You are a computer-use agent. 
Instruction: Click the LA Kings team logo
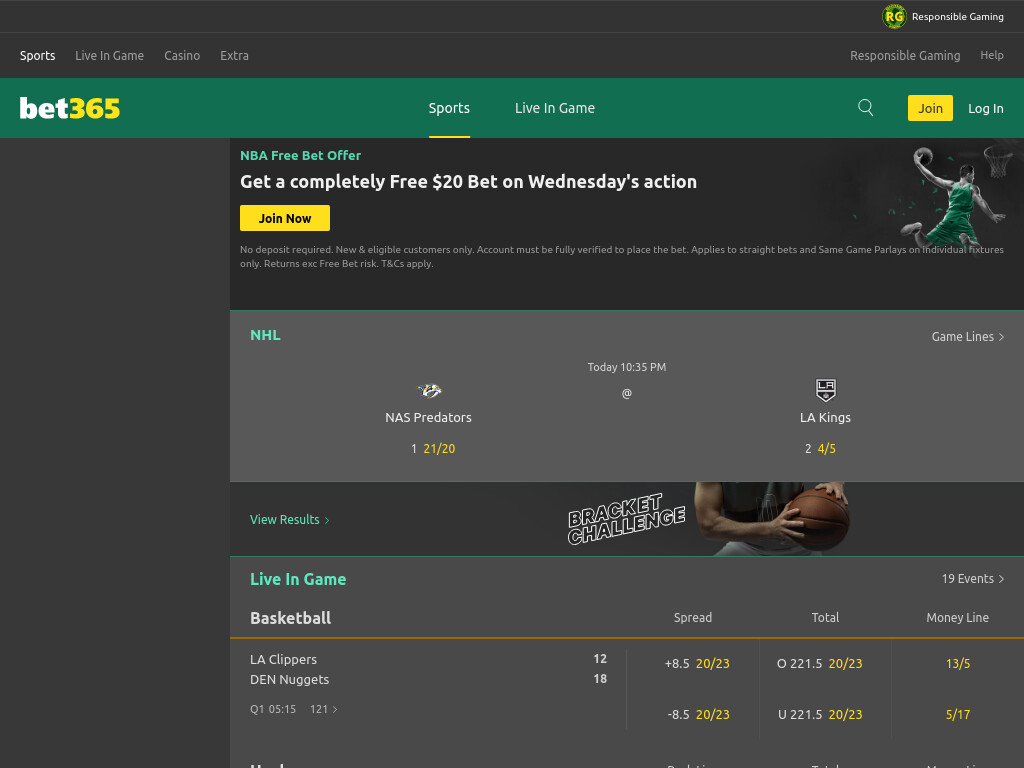point(825,390)
